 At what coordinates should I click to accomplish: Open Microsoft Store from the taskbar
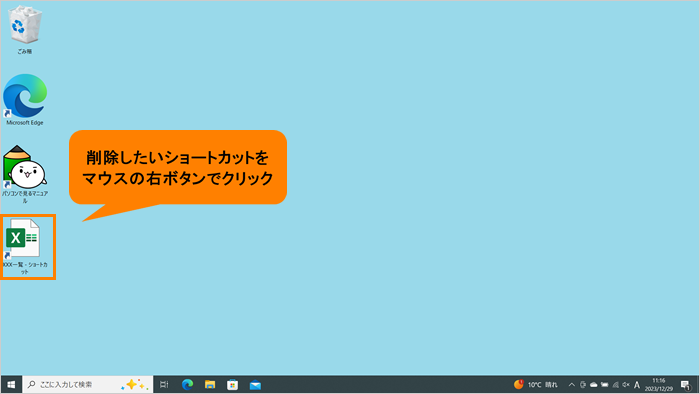233,384
